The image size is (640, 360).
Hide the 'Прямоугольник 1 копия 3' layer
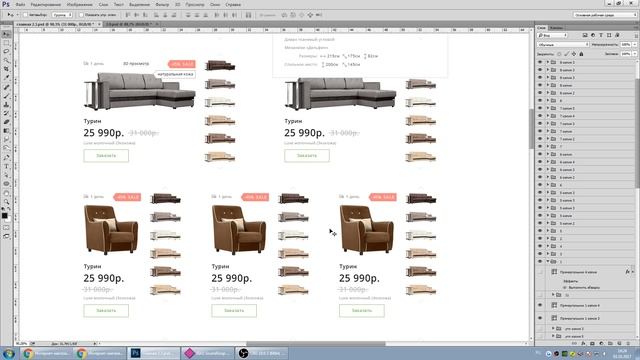540,318
